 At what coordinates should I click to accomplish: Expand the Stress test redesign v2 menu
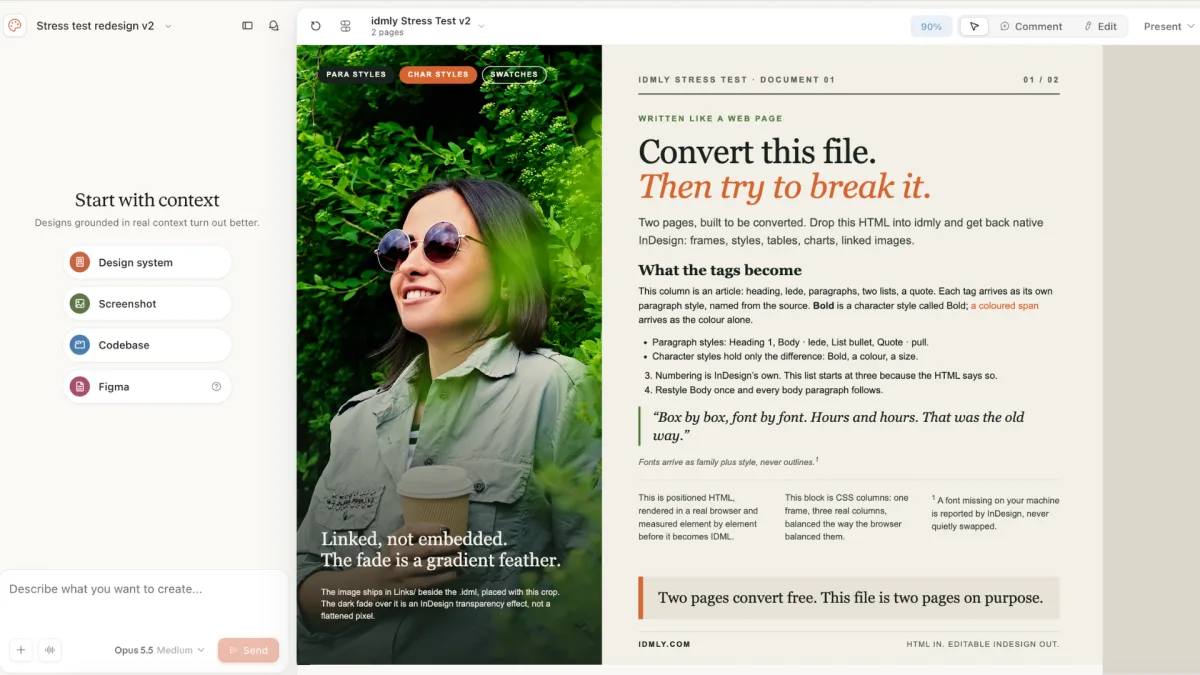[x=168, y=26]
